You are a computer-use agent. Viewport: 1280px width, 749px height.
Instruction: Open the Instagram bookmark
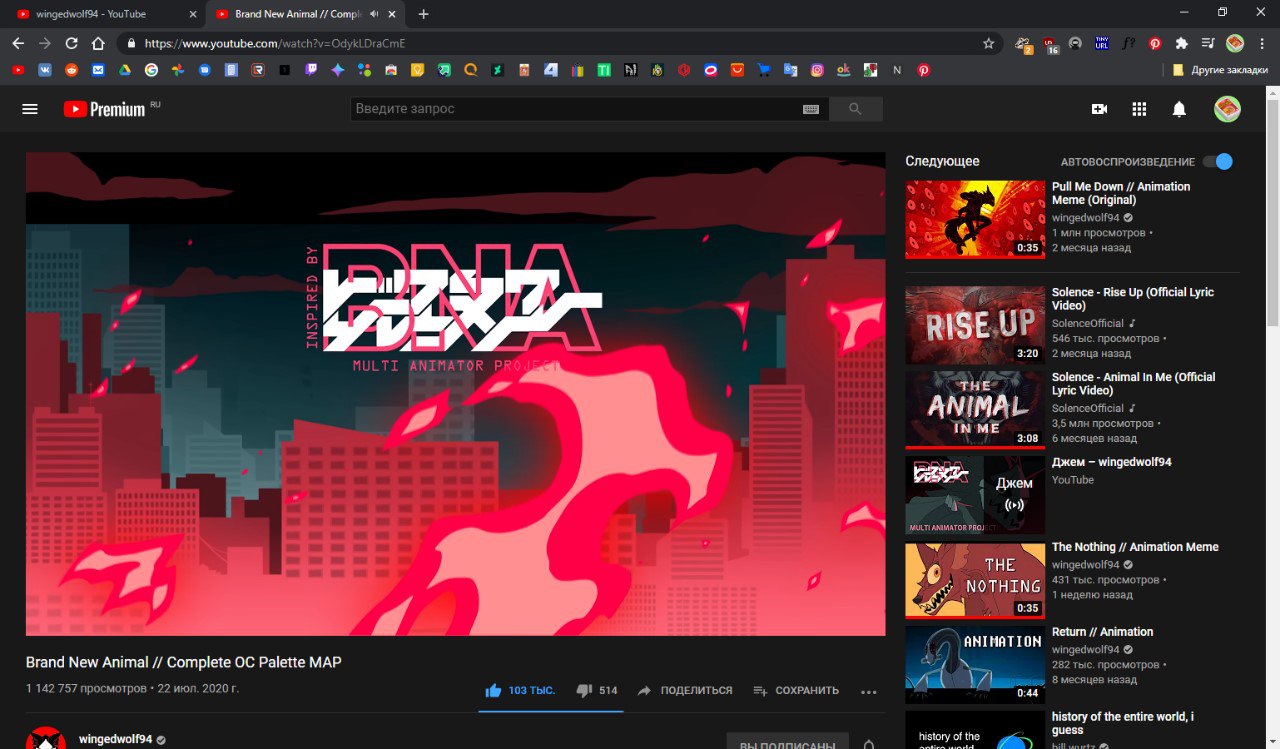pyautogui.click(x=817, y=70)
